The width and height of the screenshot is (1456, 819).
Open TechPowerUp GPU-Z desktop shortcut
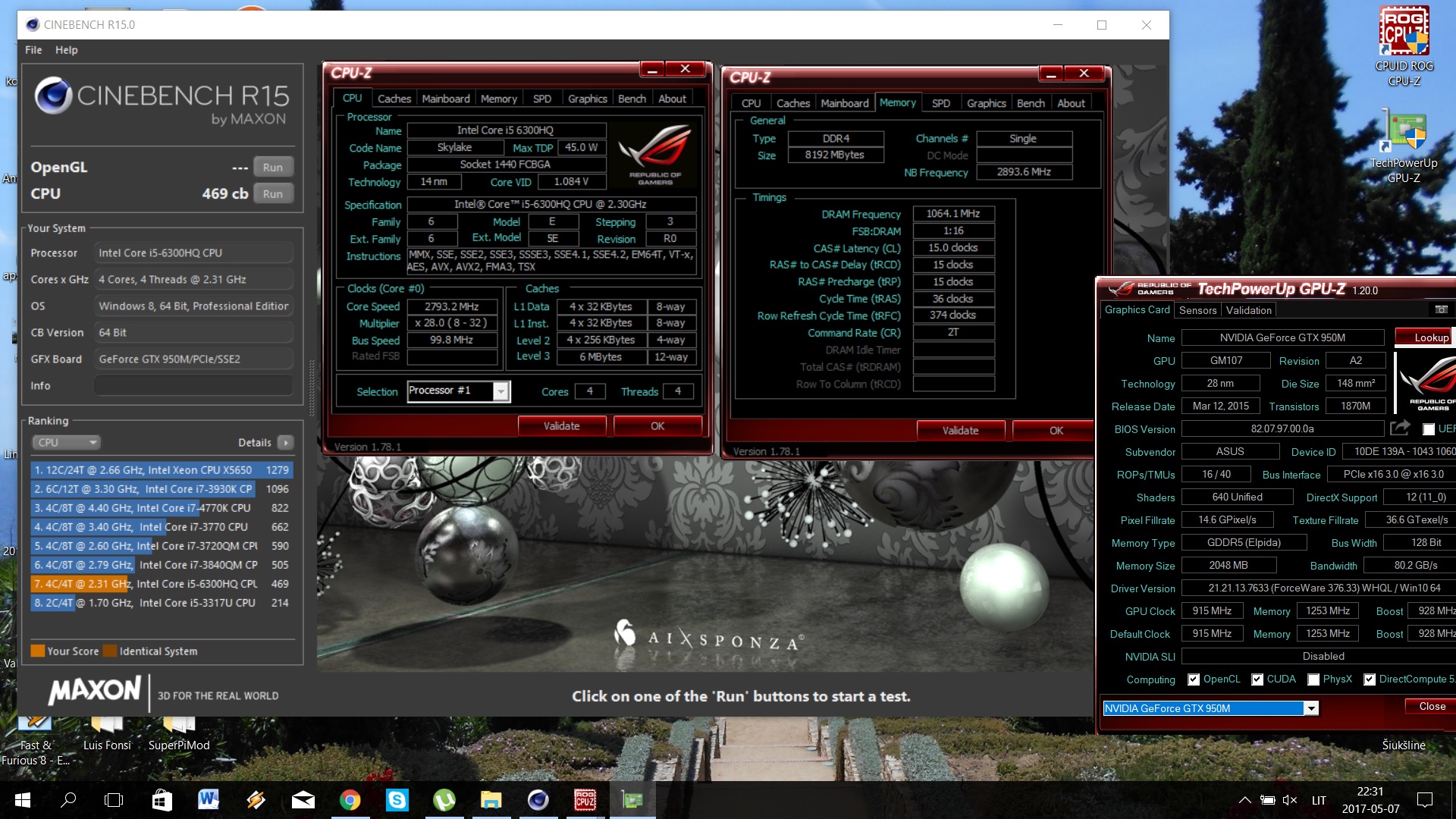click(x=1404, y=146)
